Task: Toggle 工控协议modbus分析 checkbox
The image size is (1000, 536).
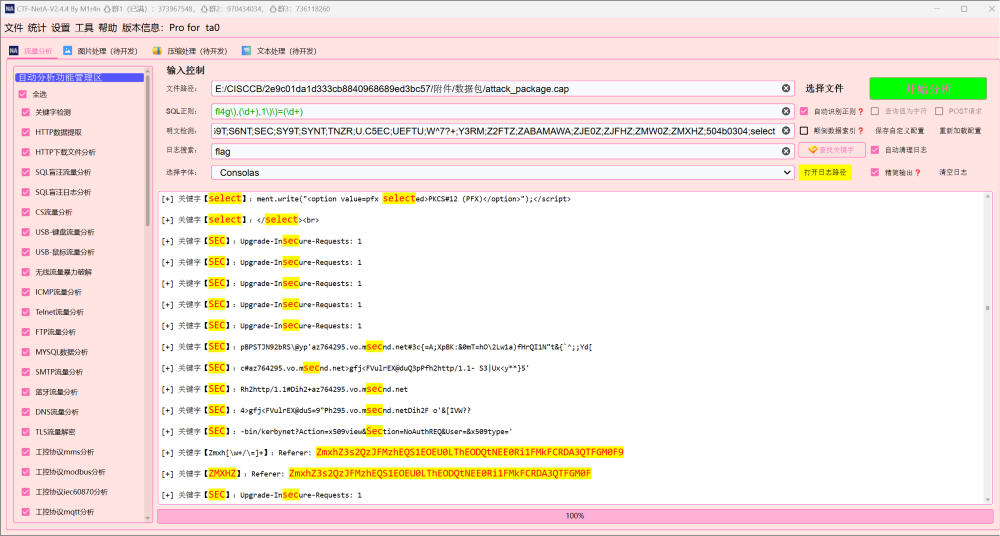Action: (26, 472)
